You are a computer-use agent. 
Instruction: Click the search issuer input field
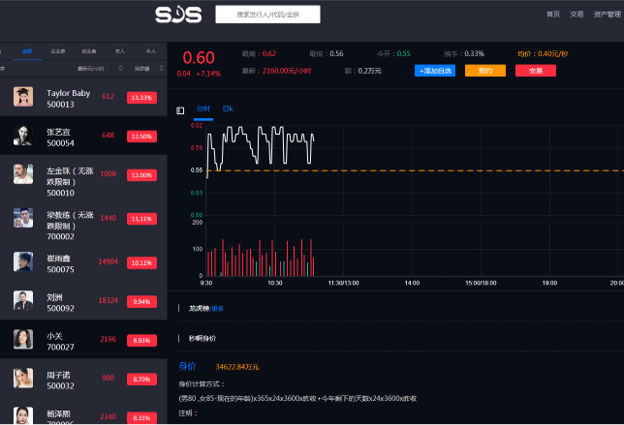point(267,15)
